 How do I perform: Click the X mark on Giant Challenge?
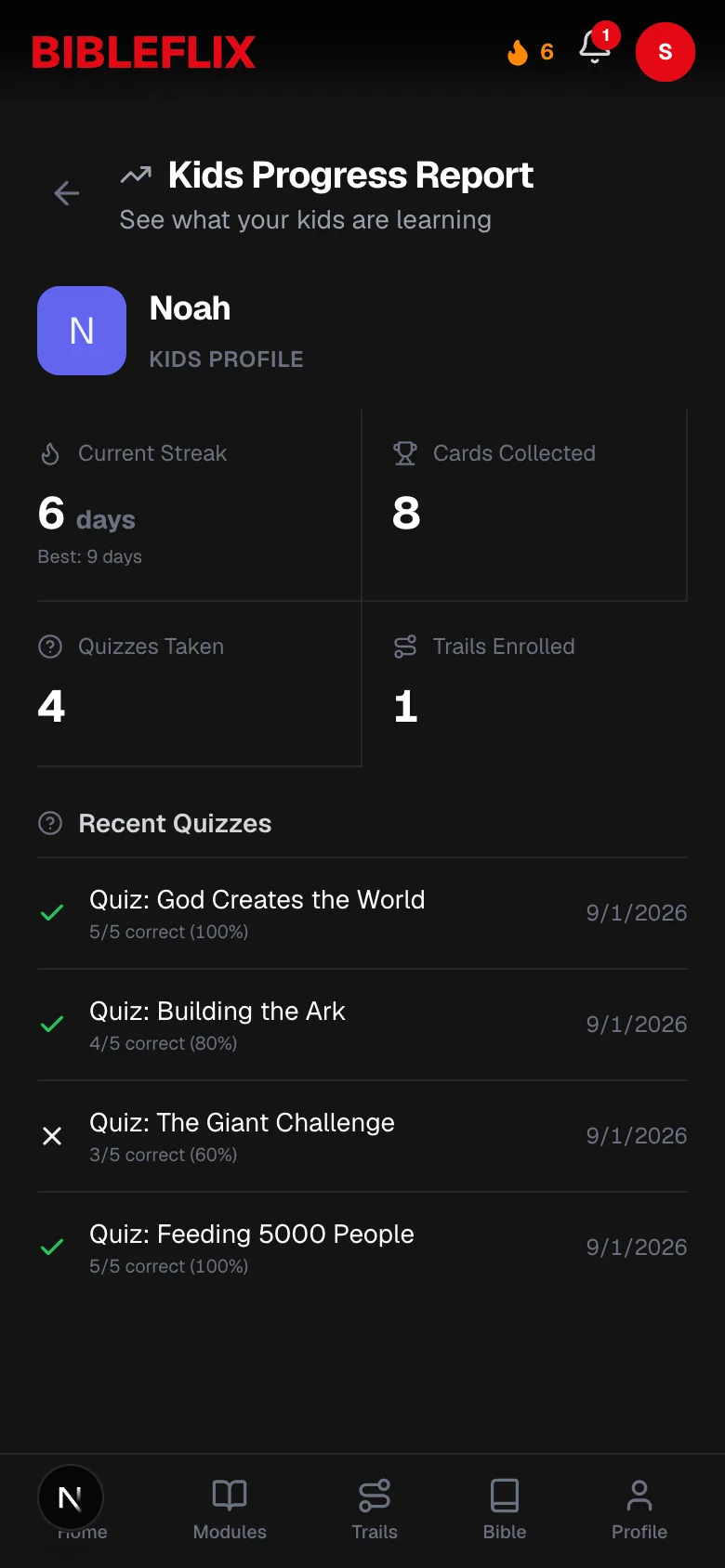pyautogui.click(x=52, y=1136)
